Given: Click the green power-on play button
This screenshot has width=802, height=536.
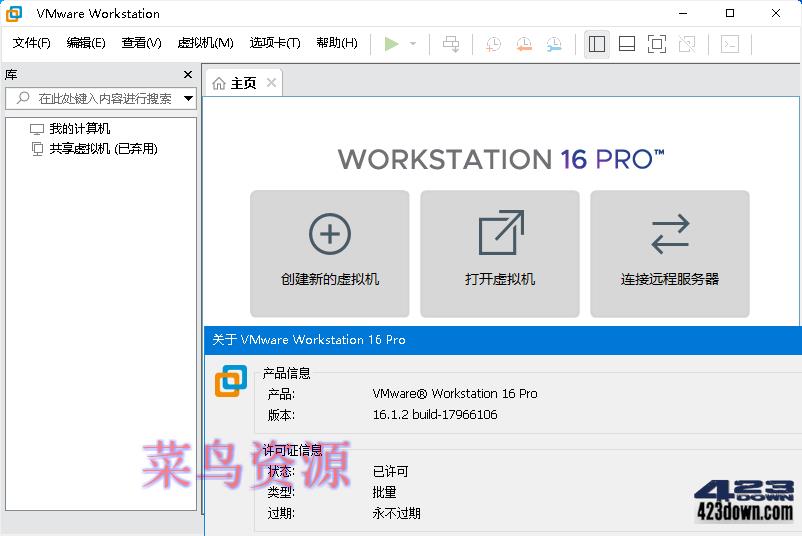Looking at the screenshot, I should (x=391, y=44).
